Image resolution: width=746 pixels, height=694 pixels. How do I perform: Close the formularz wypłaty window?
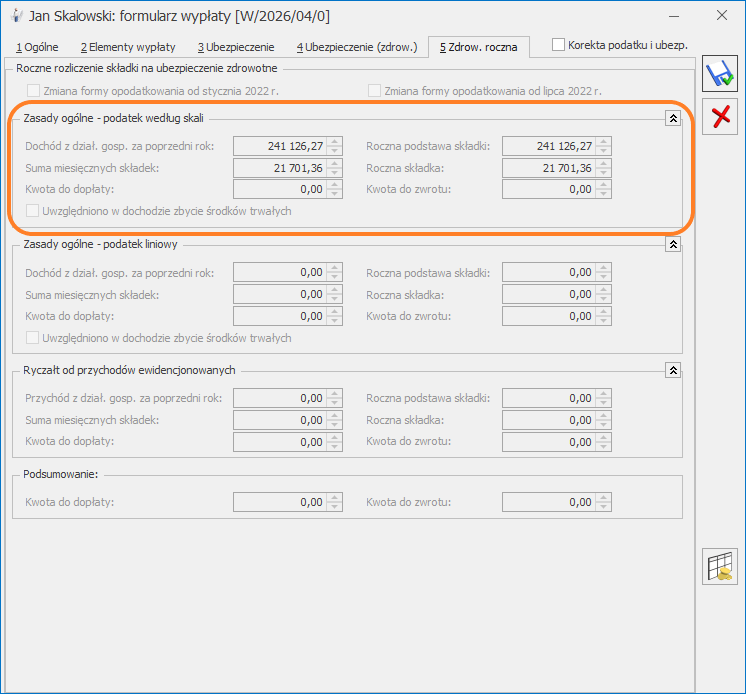tap(721, 16)
